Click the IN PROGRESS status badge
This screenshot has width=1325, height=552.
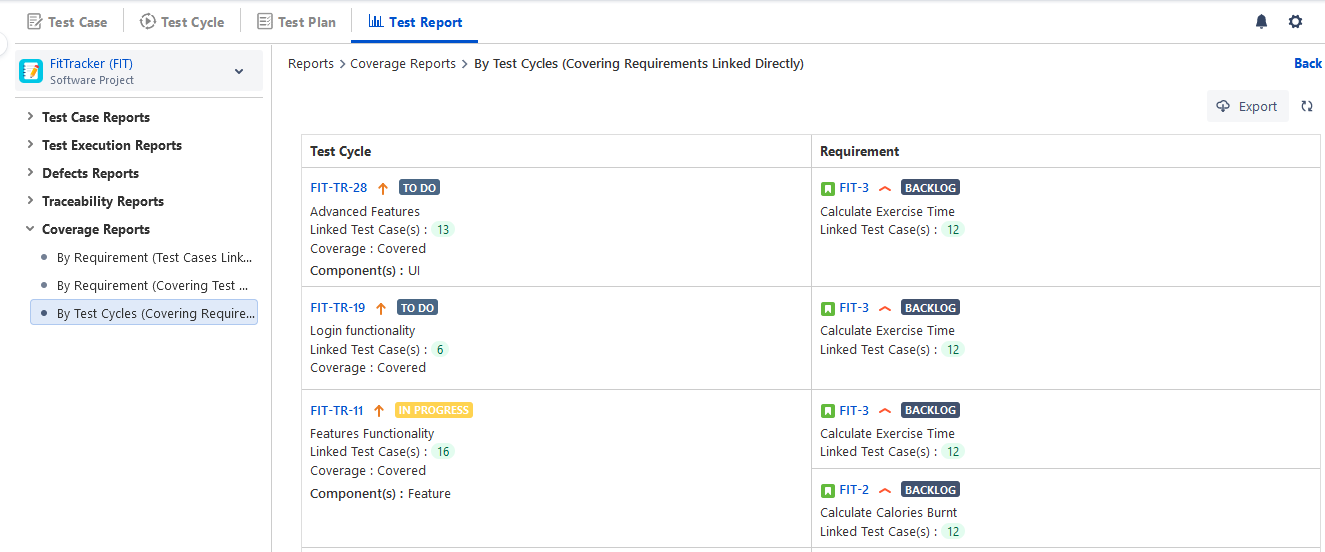pos(434,410)
